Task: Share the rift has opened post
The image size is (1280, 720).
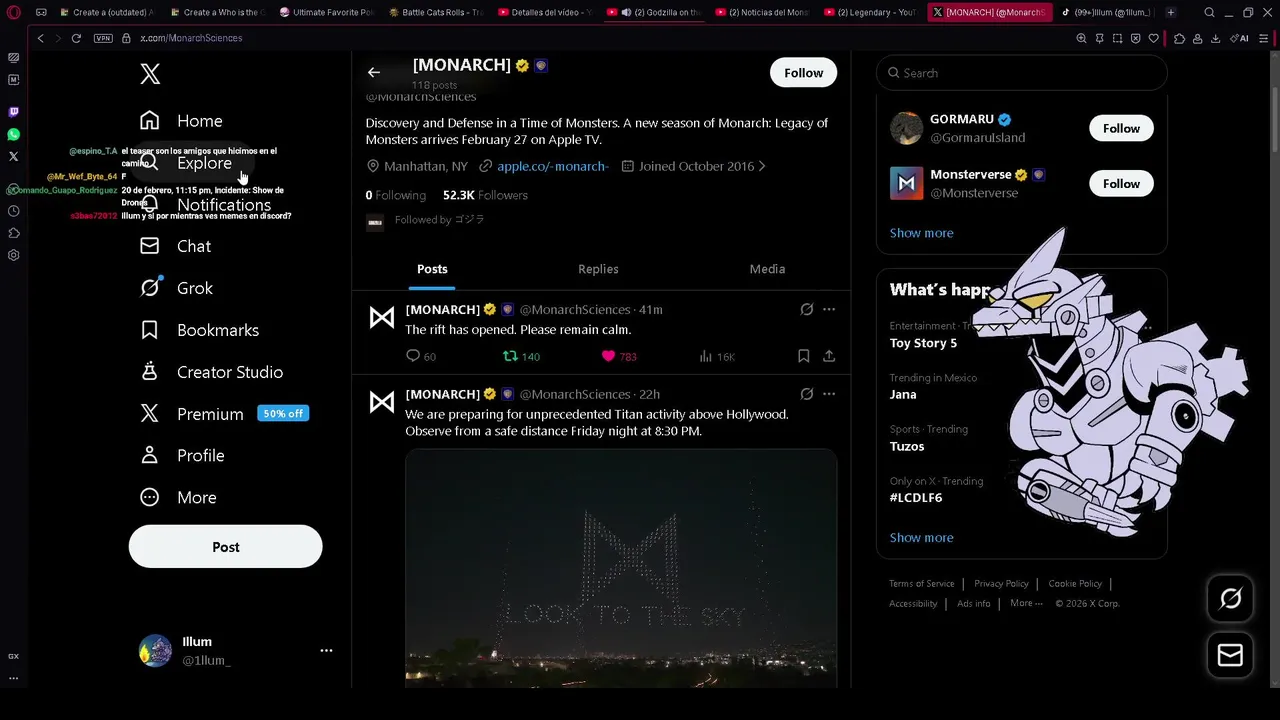Action: click(829, 356)
